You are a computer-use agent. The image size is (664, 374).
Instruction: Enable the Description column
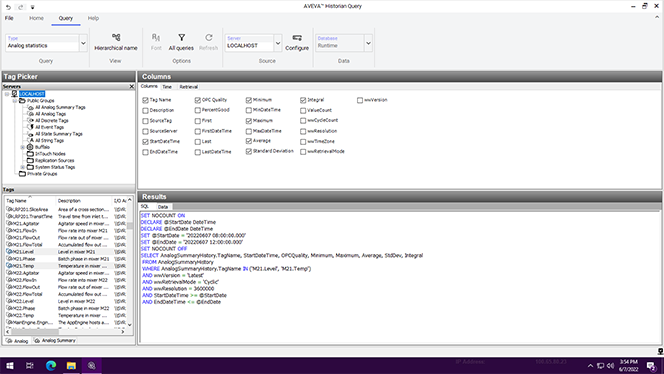pos(145,110)
